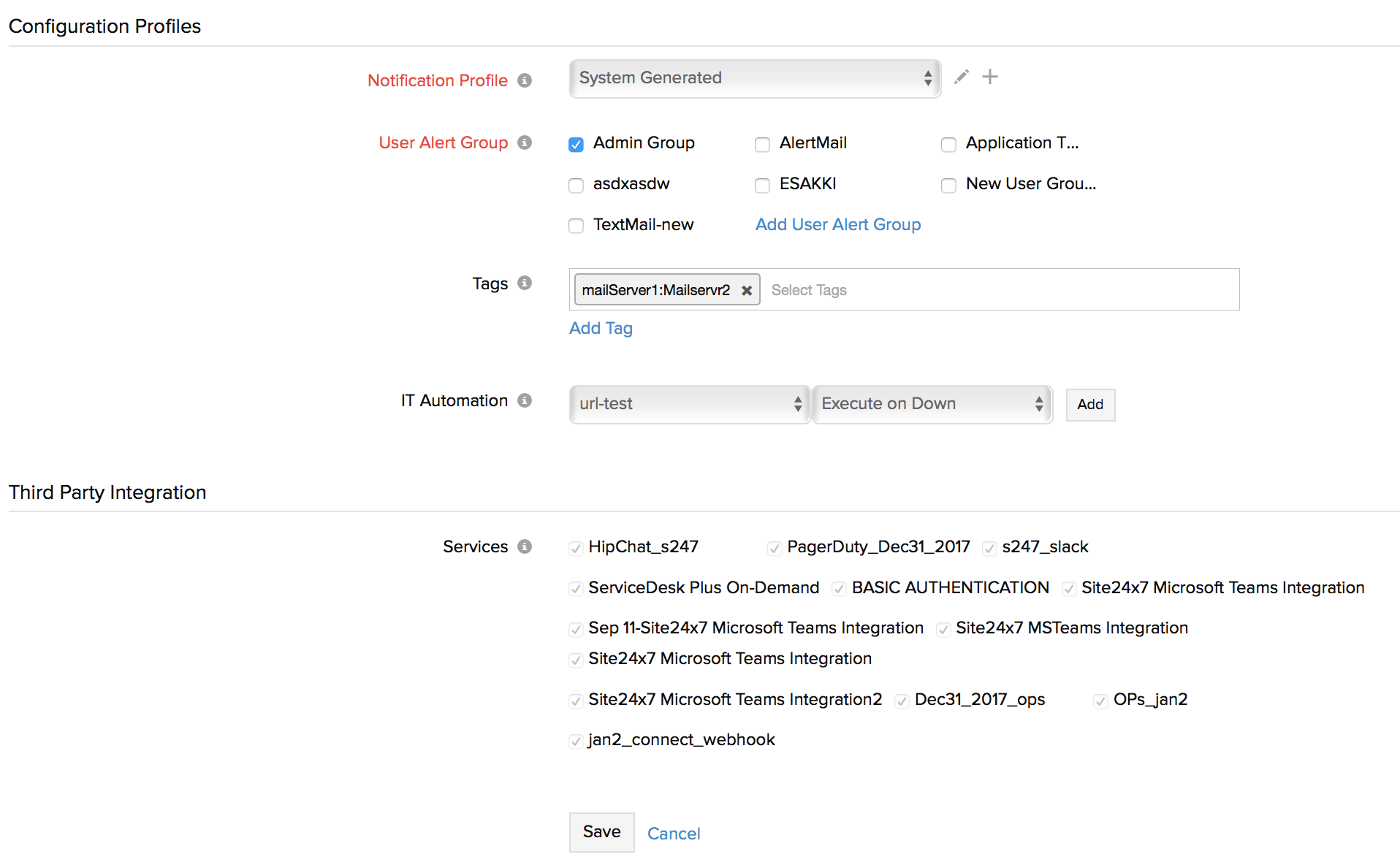
Task: Expand the url-test automation dropdown
Action: (689, 404)
